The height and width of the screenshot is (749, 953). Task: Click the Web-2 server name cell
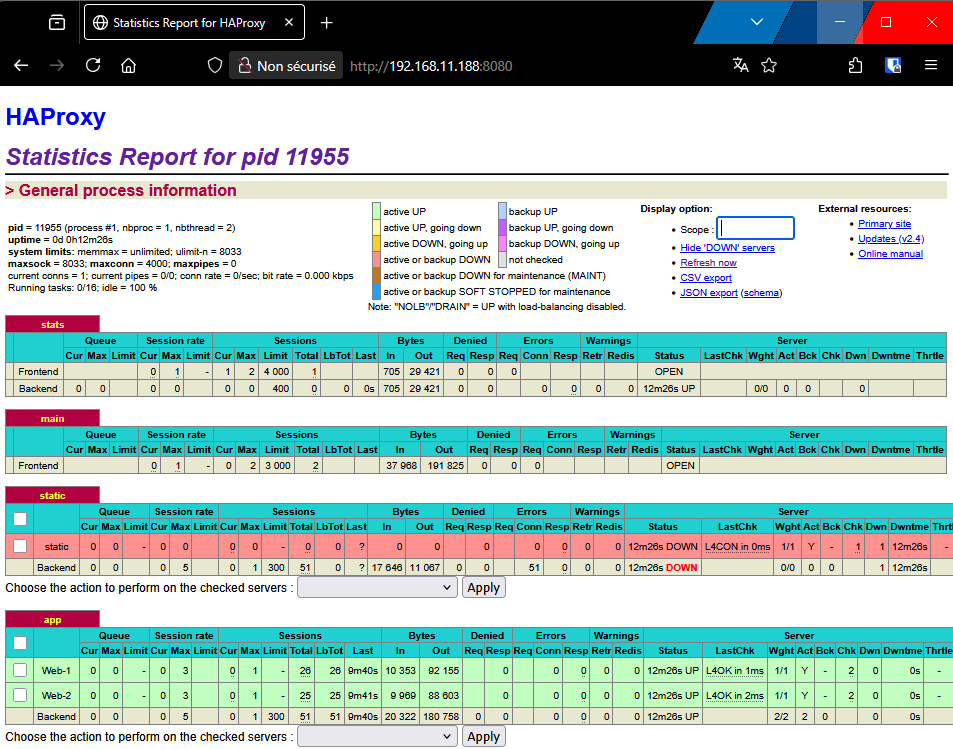[x=57, y=696]
